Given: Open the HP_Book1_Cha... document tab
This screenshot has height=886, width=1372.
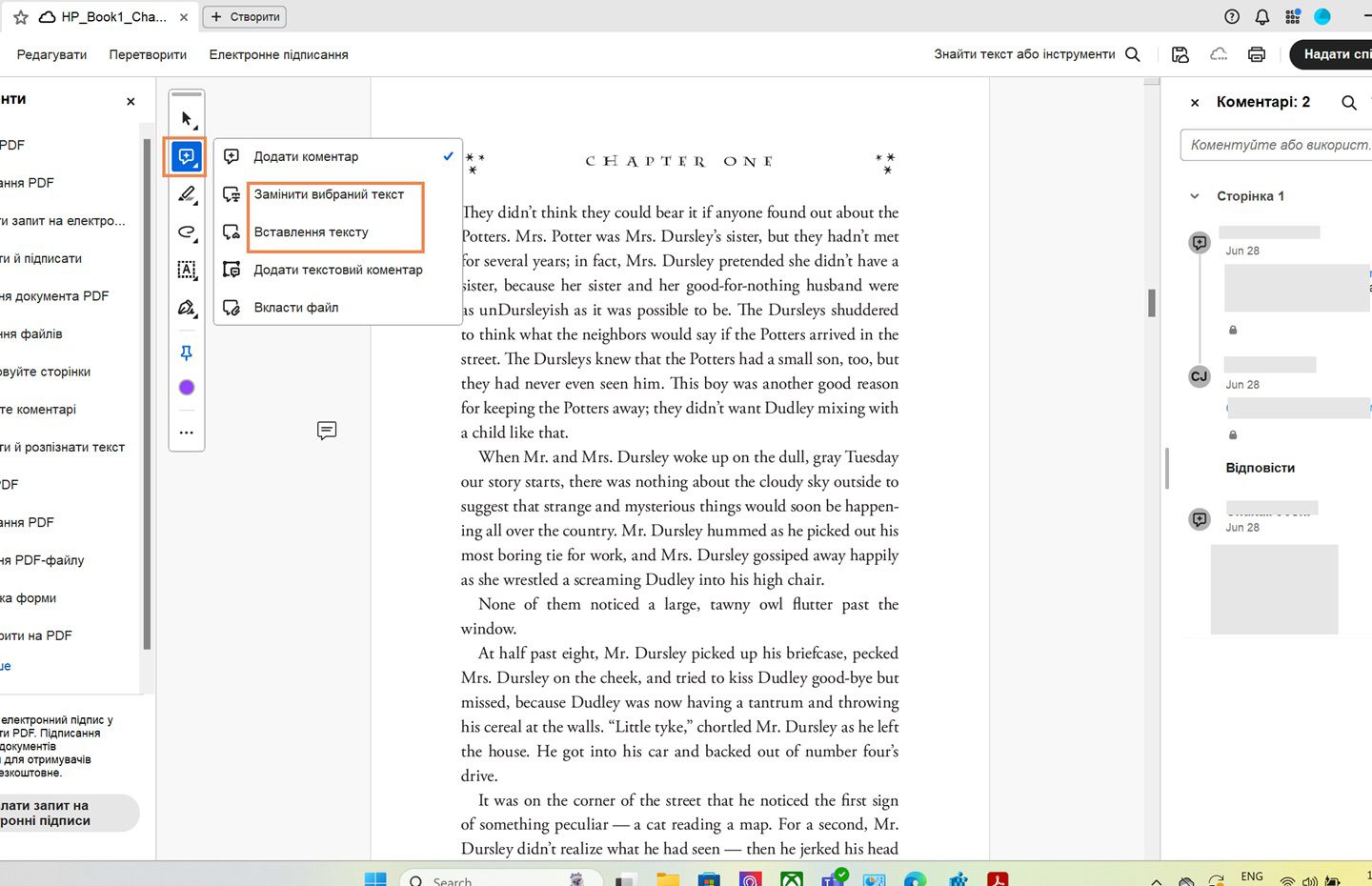Looking at the screenshot, I should (113, 17).
